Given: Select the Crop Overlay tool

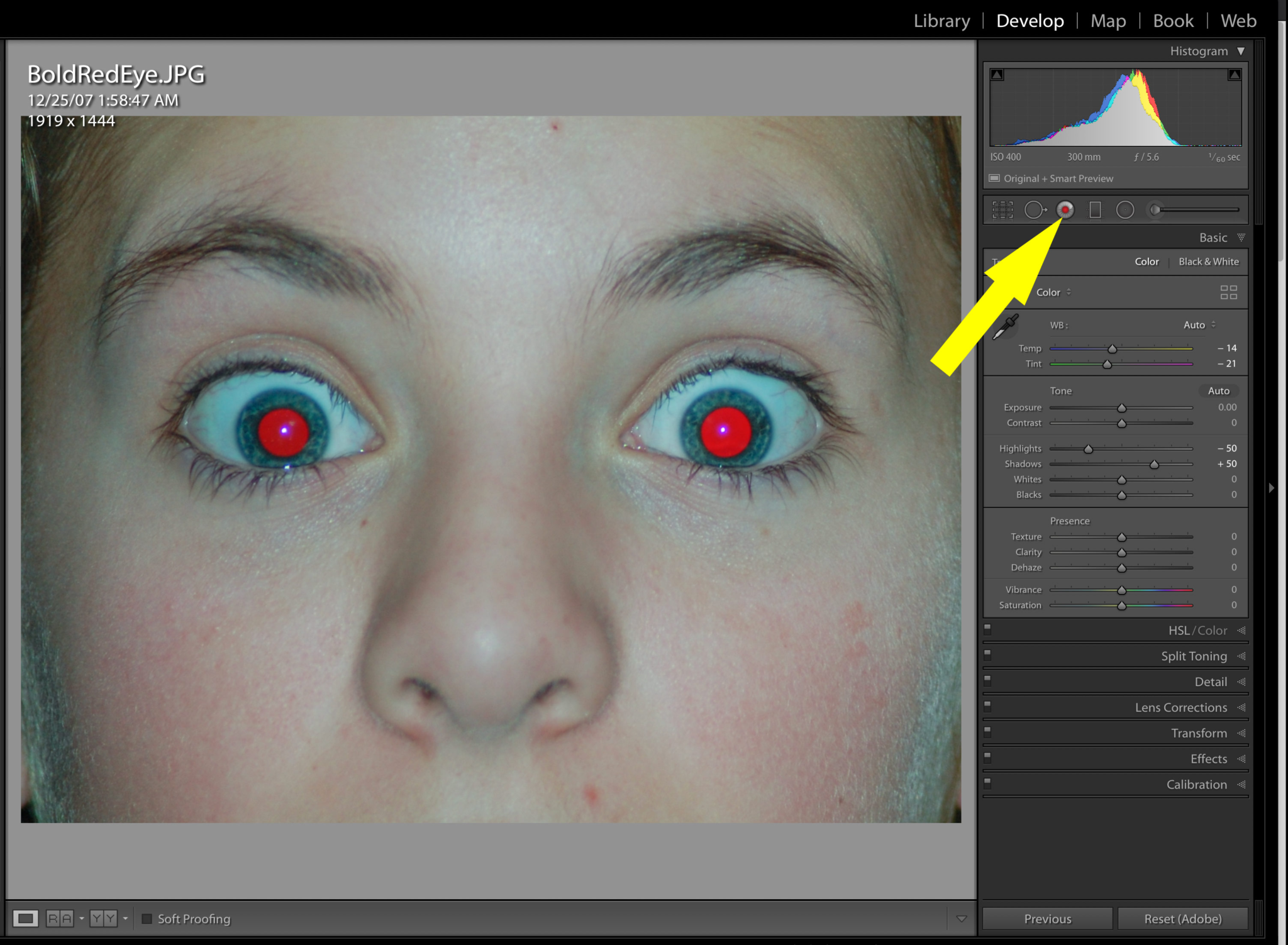Looking at the screenshot, I should (1002, 210).
